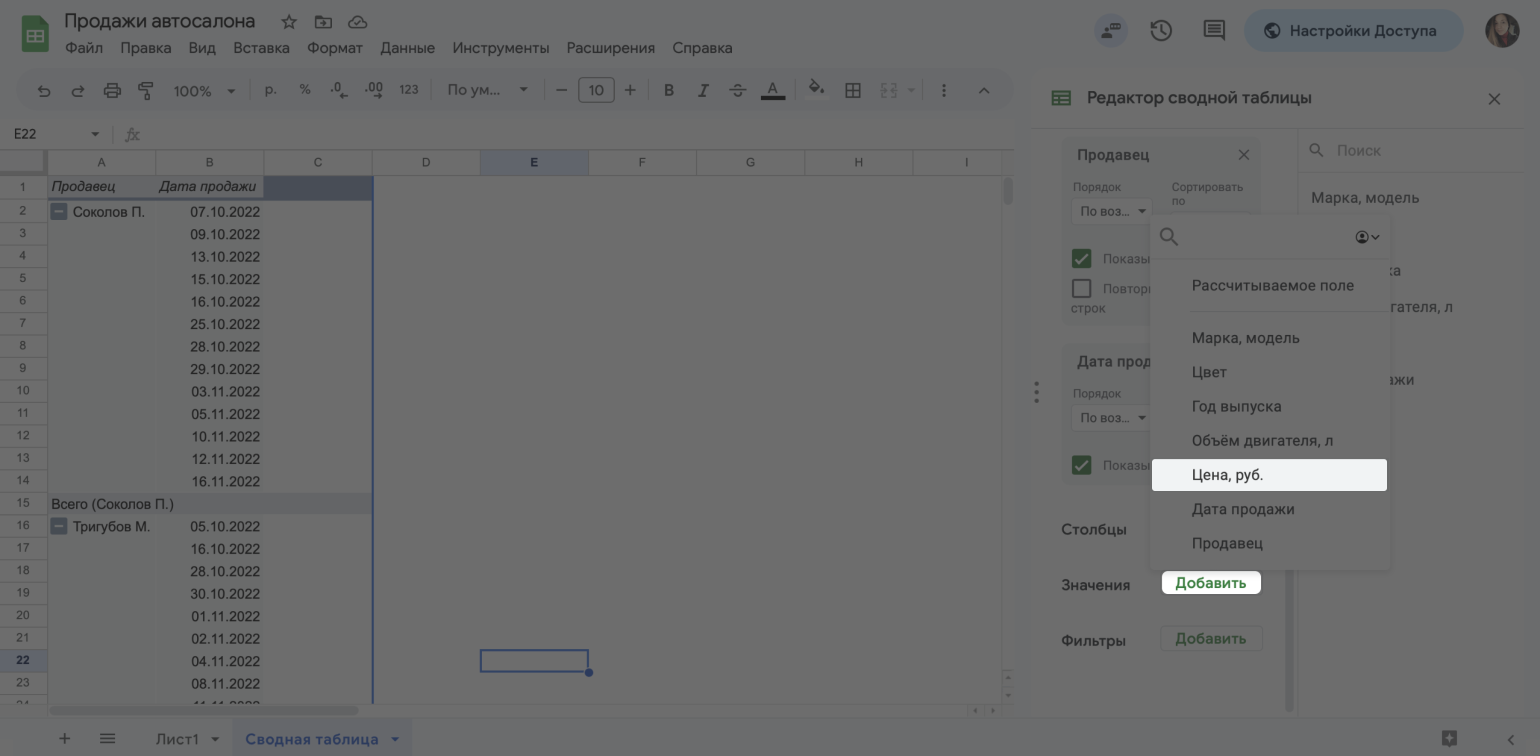Star the document Продажи автосалона
Image resolution: width=1540 pixels, height=756 pixels.
(x=289, y=22)
